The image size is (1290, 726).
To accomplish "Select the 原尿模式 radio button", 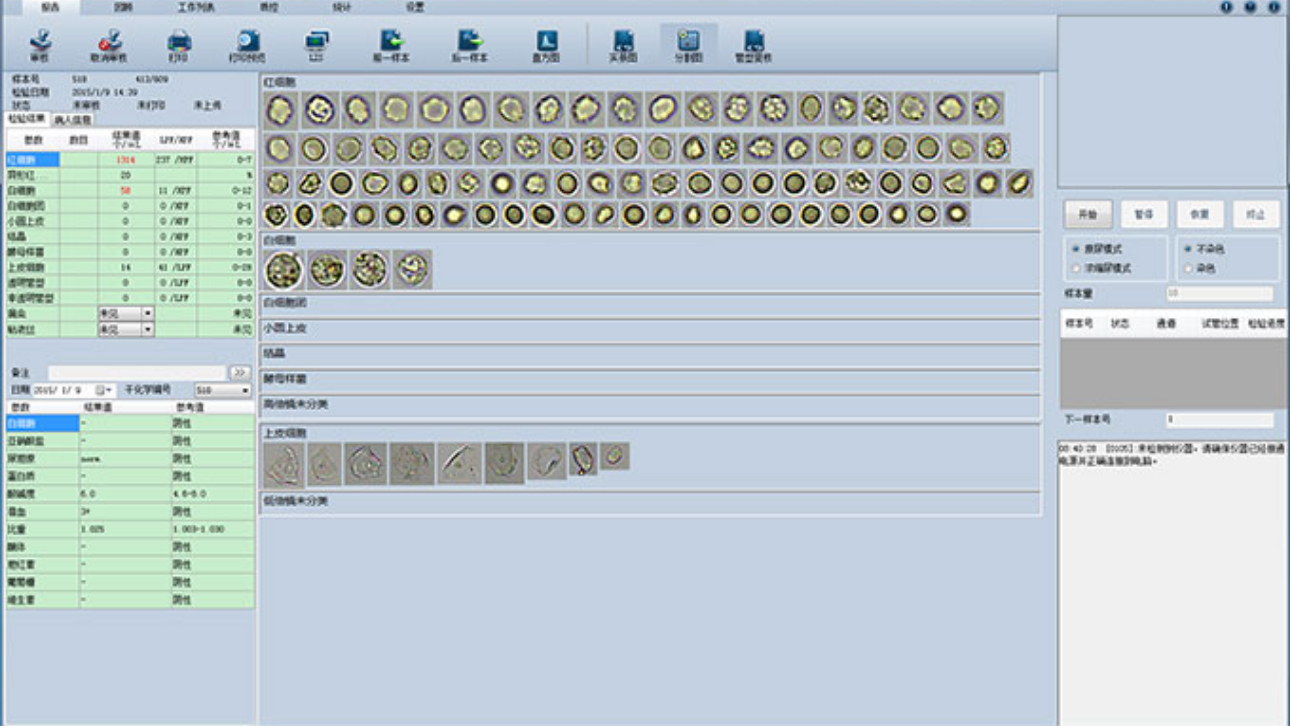I will [1076, 249].
